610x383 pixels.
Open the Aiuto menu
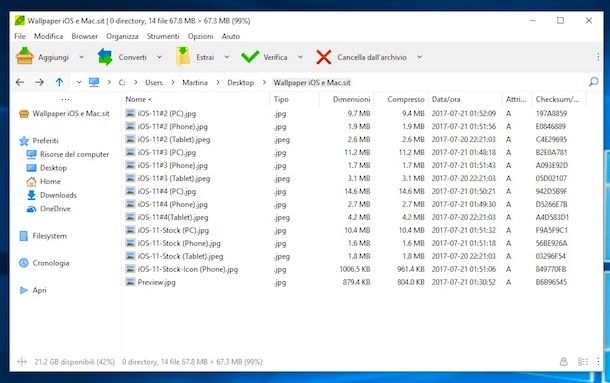(231, 36)
